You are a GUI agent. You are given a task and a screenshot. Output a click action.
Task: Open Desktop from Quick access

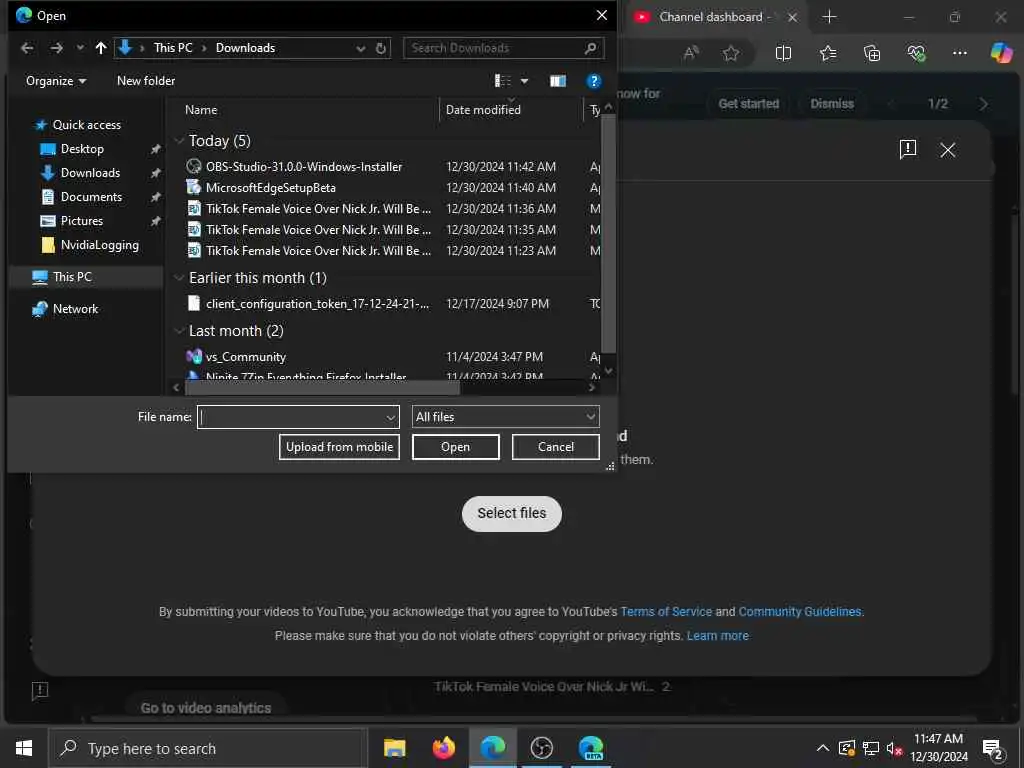[x=82, y=149]
